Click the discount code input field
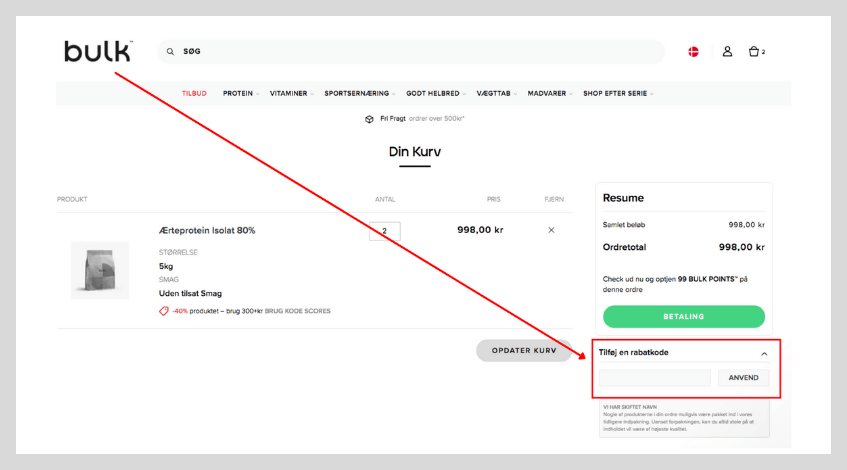This screenshot has height=470, width=847. click(x=654, y=378)
